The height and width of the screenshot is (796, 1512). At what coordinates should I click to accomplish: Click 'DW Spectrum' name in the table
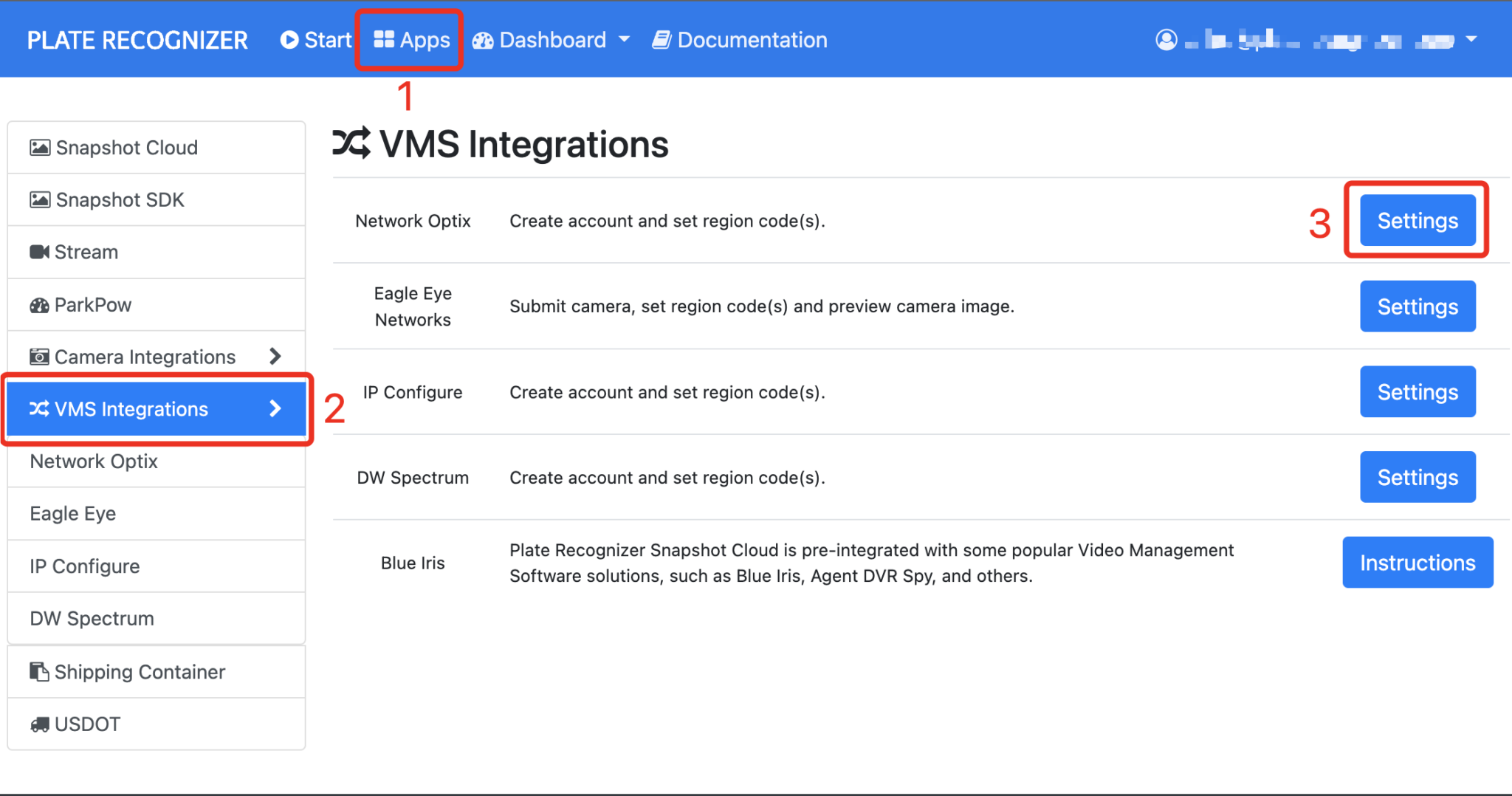click(x=413, y=478)
